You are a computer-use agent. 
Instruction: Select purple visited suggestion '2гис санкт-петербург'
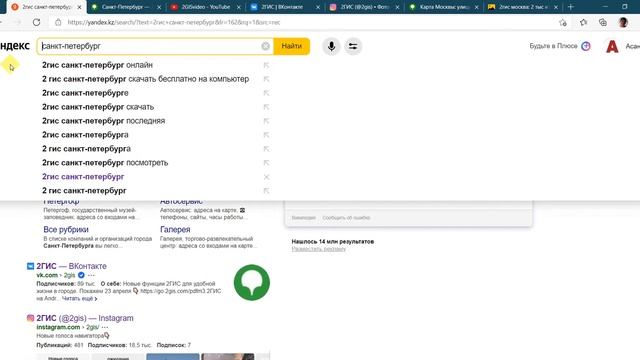click(83, 177)
